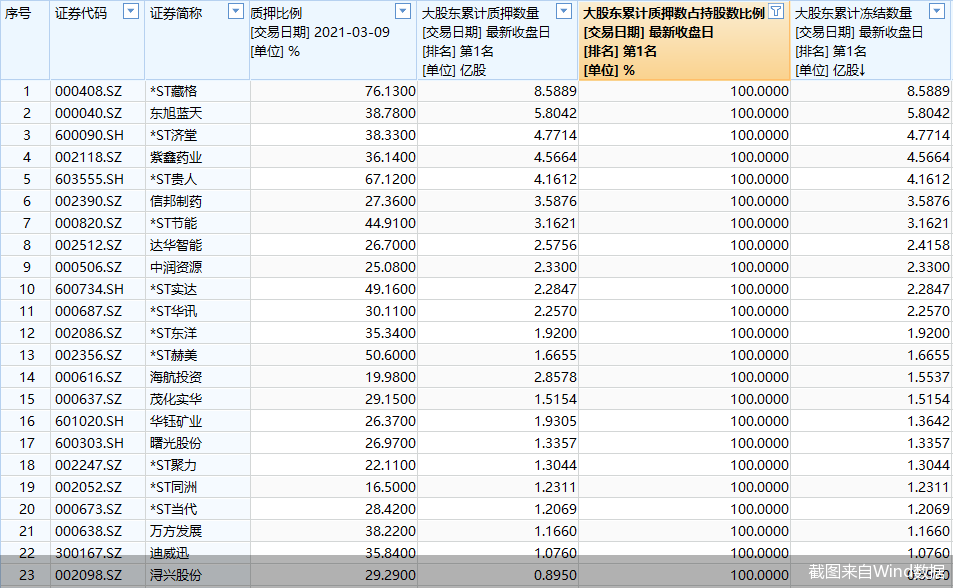The image size is (953, 588).
Task: Open the 质押比例 column dropdown arrow
Action: click(x=403, y=11)
